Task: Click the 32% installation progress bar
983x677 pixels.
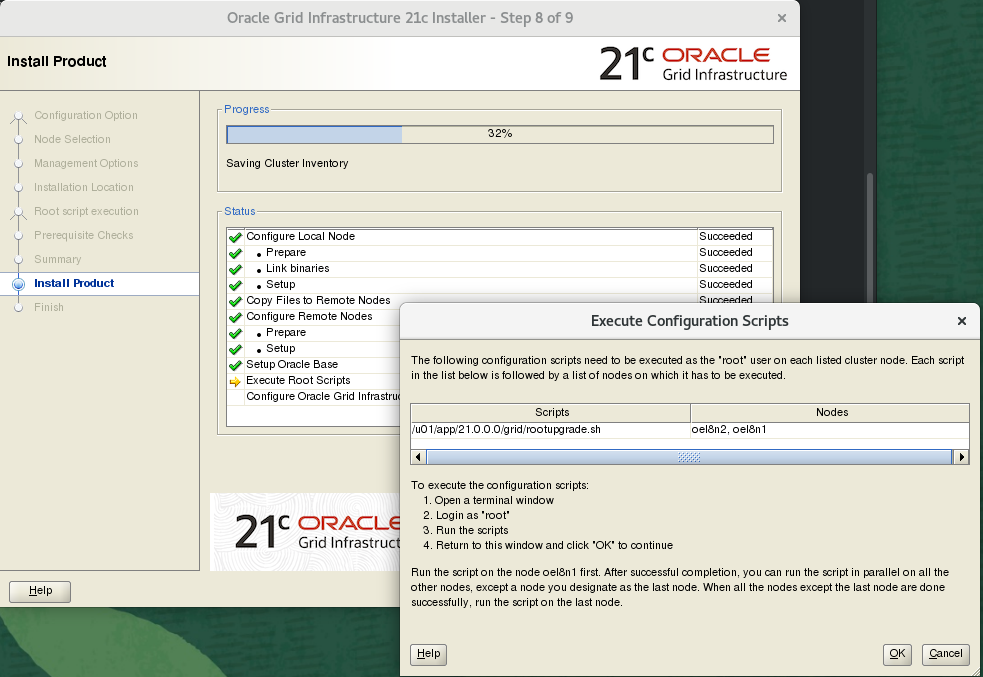Action: tap(500, 134)
